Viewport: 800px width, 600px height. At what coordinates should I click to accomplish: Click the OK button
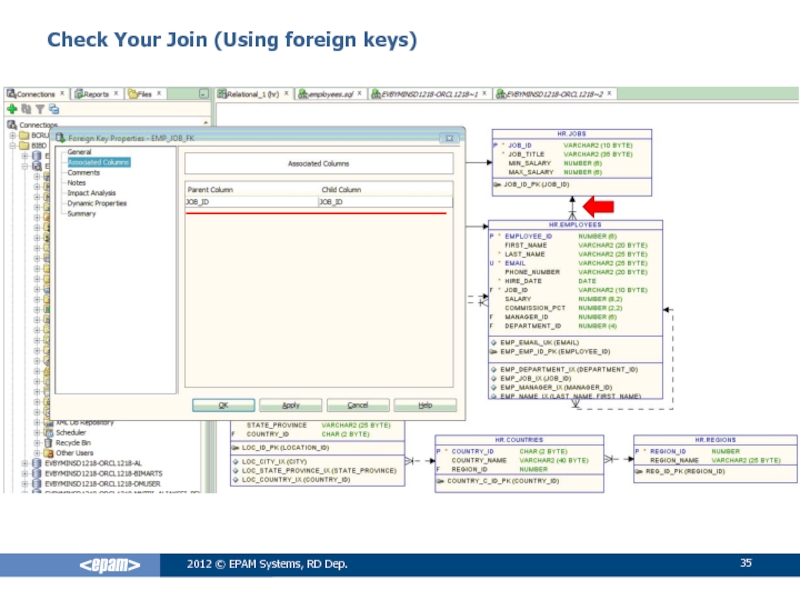pos(223,405)
